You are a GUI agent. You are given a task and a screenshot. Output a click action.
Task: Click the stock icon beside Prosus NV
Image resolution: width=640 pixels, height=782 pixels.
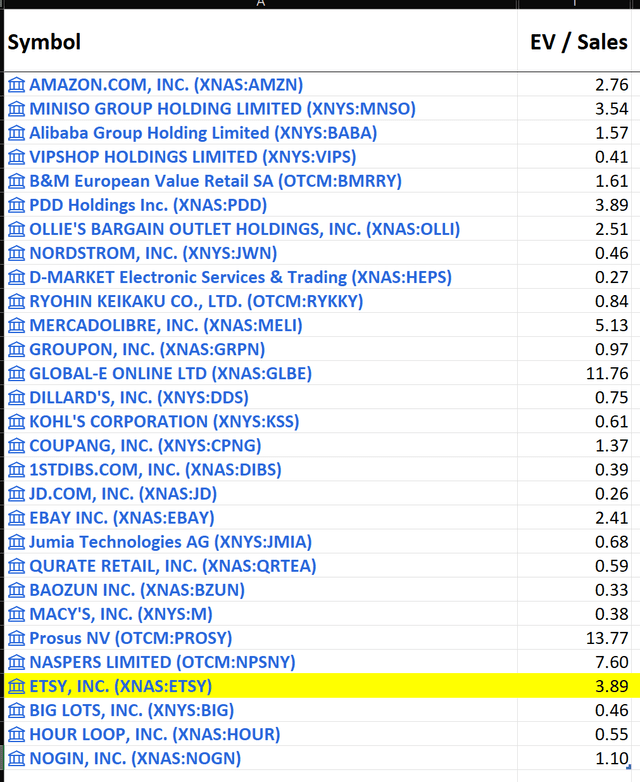point(16,638)
